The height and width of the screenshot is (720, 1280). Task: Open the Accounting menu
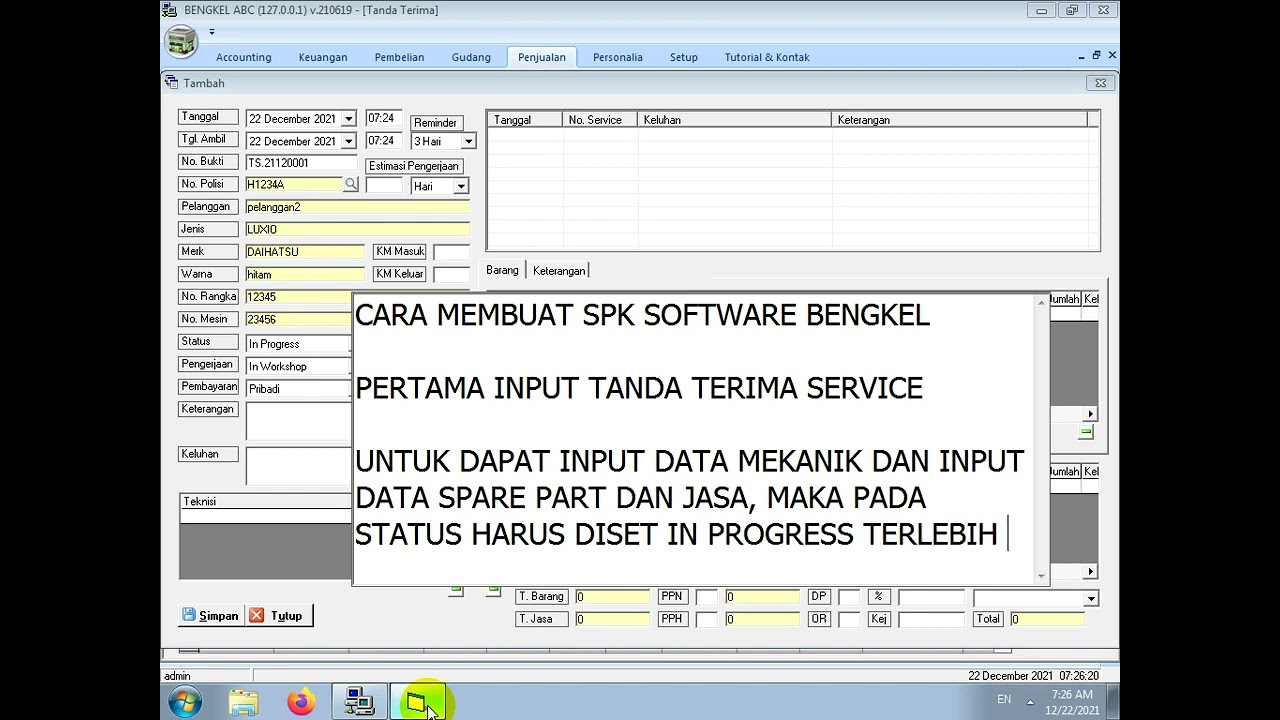click(244, 57)
